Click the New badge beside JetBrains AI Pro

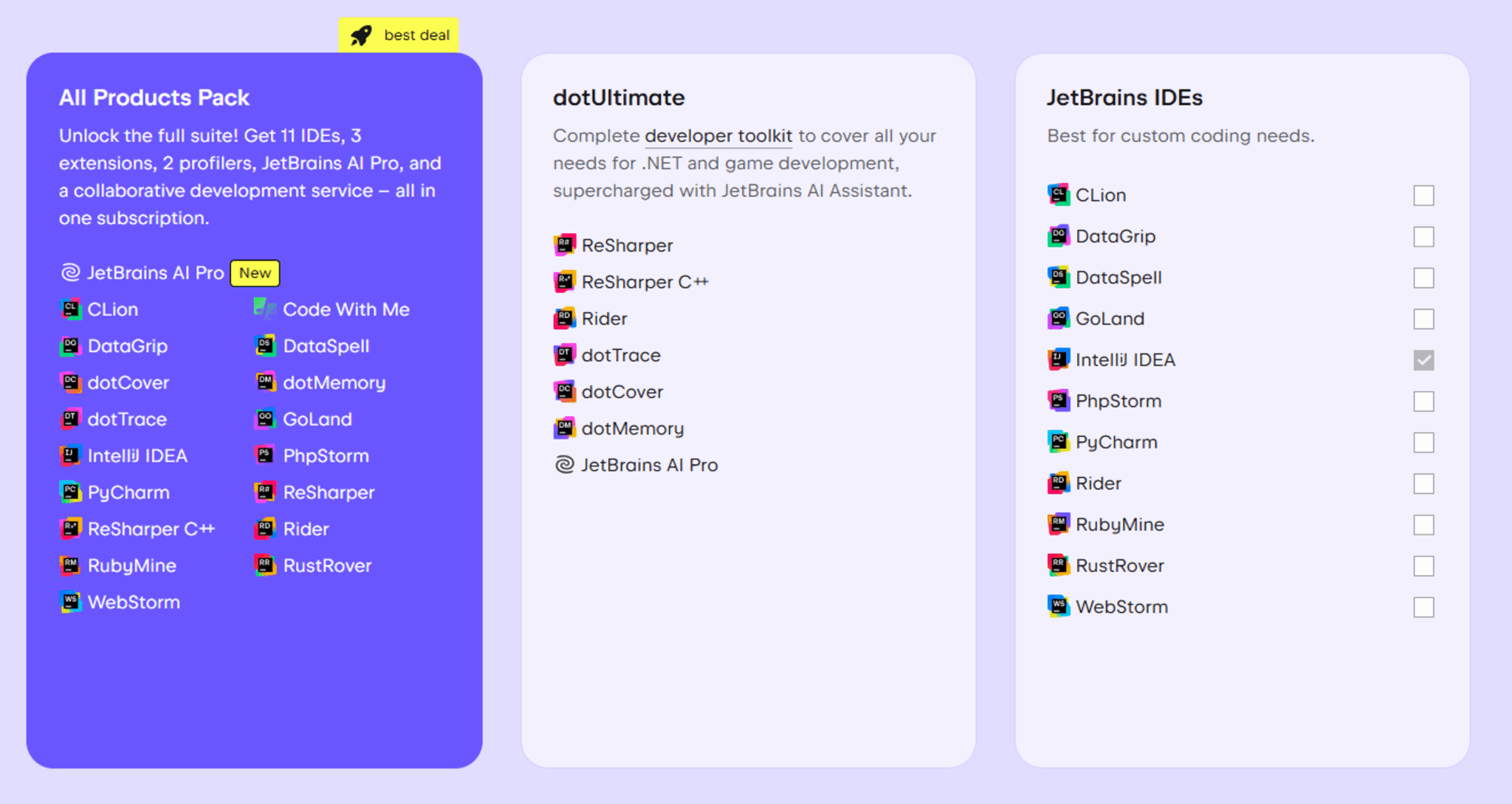(x=255, y=272)
